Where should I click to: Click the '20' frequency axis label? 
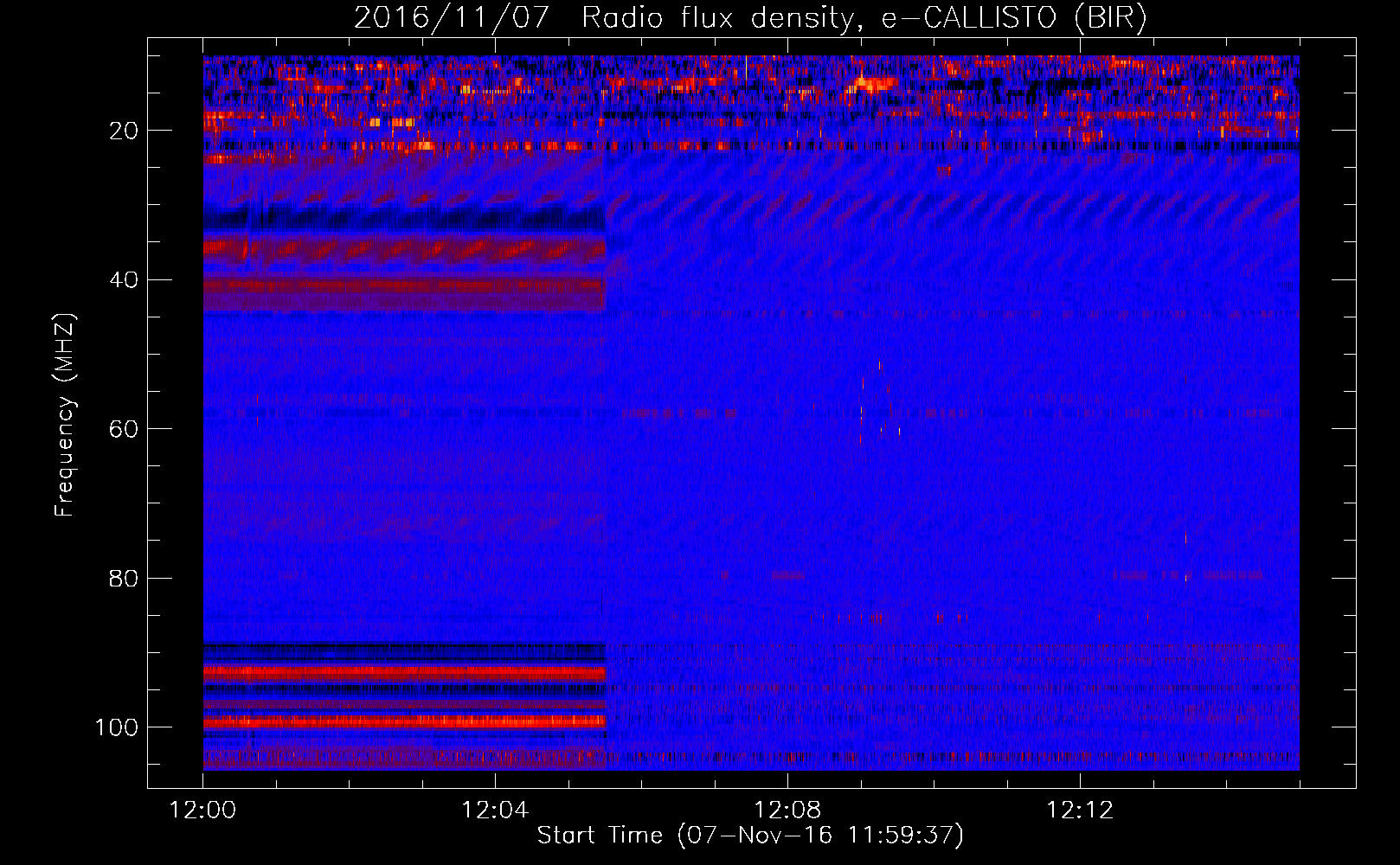tap(124, 131)
